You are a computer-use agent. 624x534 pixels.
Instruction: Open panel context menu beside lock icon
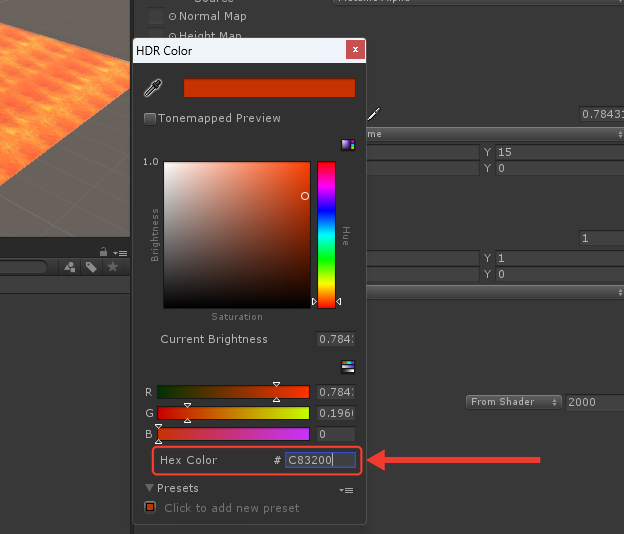click(x=120, y=253)
